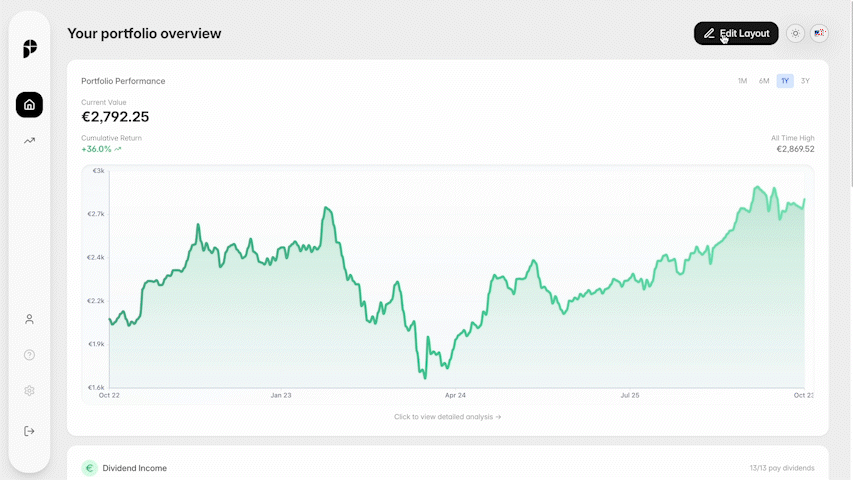Open the trending chart page in the sidebar
This screenshot has height=480, width=854.
(29, 141)
